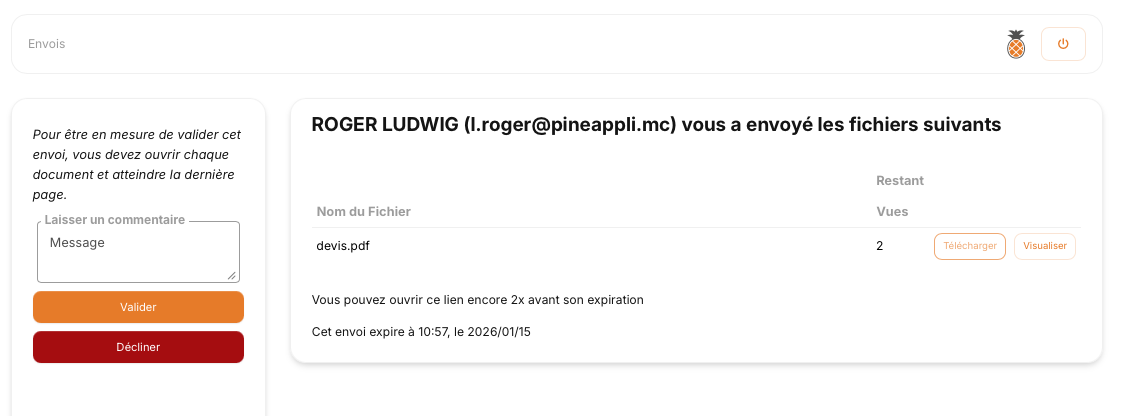
Task: Open the Envois navigation item
Action: [47, 44]
